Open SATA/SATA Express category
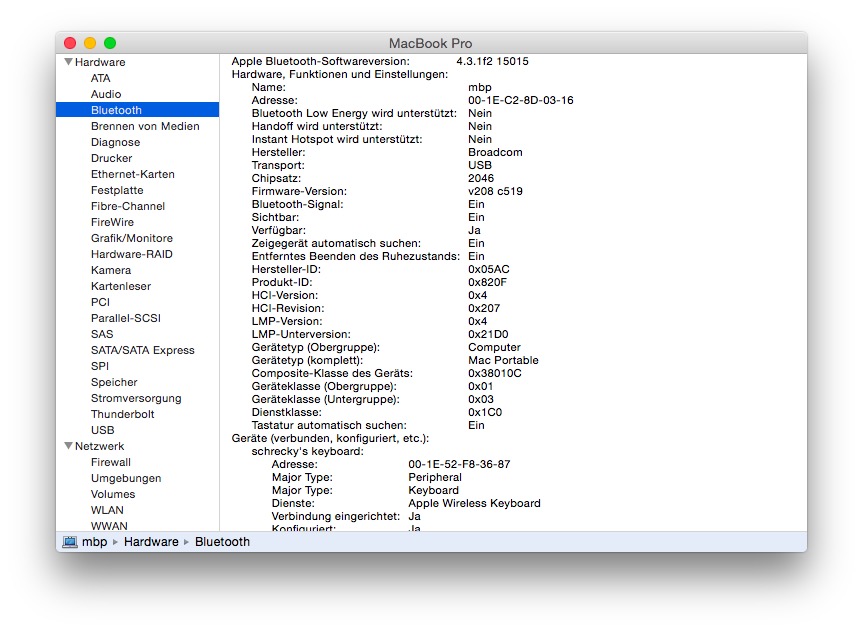 (x=143, y=350)
